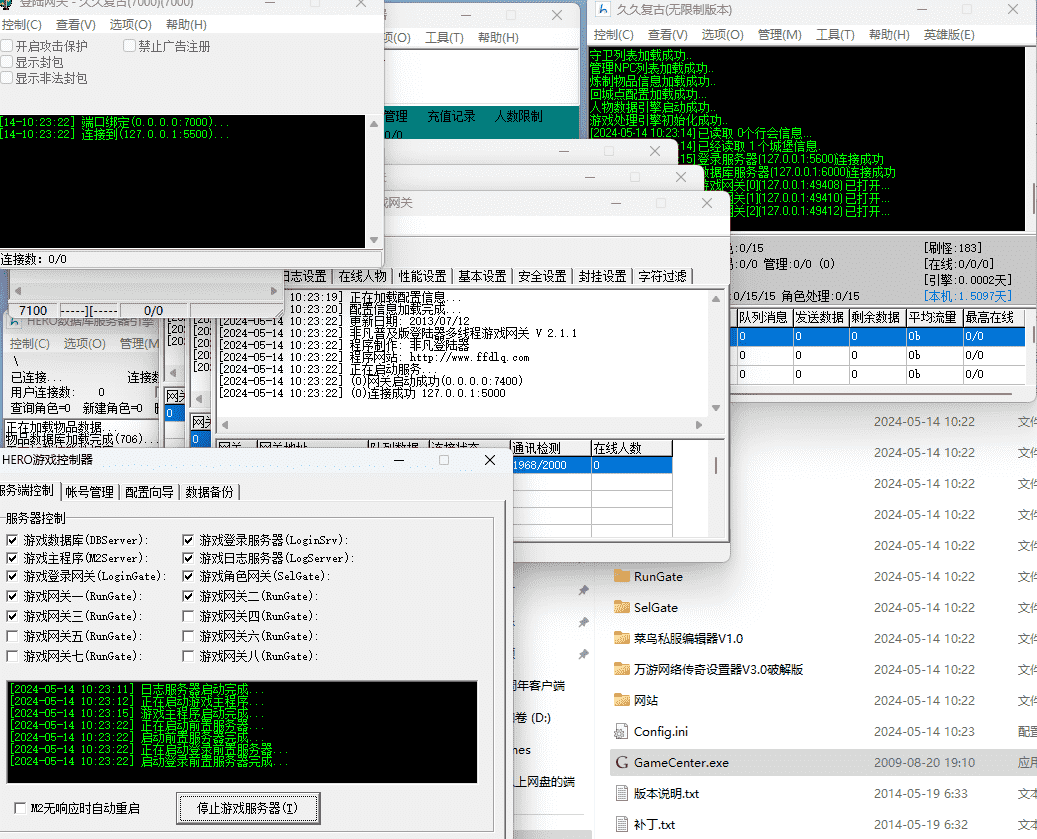Uncheck 游戏主程序(M2Server) checkbox
Viewport: 1037px width, 839px height.
[x=12, y=558]
